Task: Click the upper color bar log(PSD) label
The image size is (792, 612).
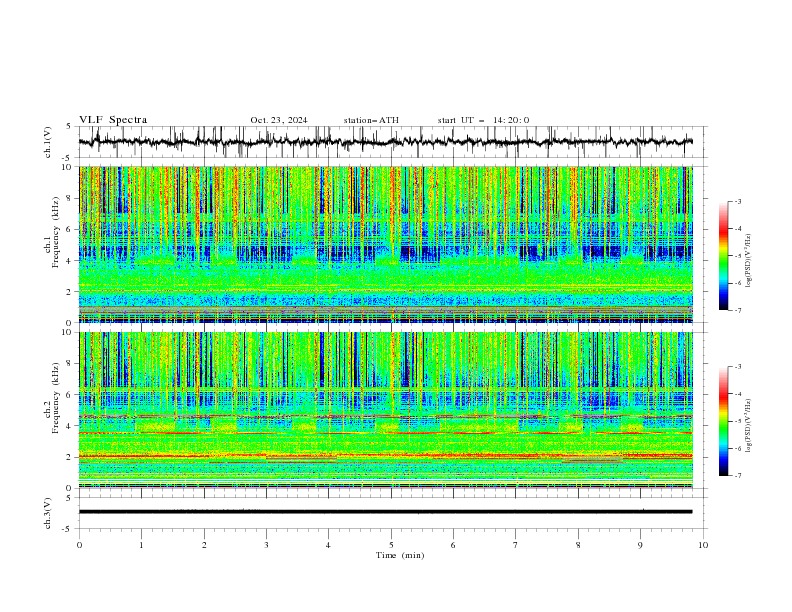Action: tap(748, 261)
